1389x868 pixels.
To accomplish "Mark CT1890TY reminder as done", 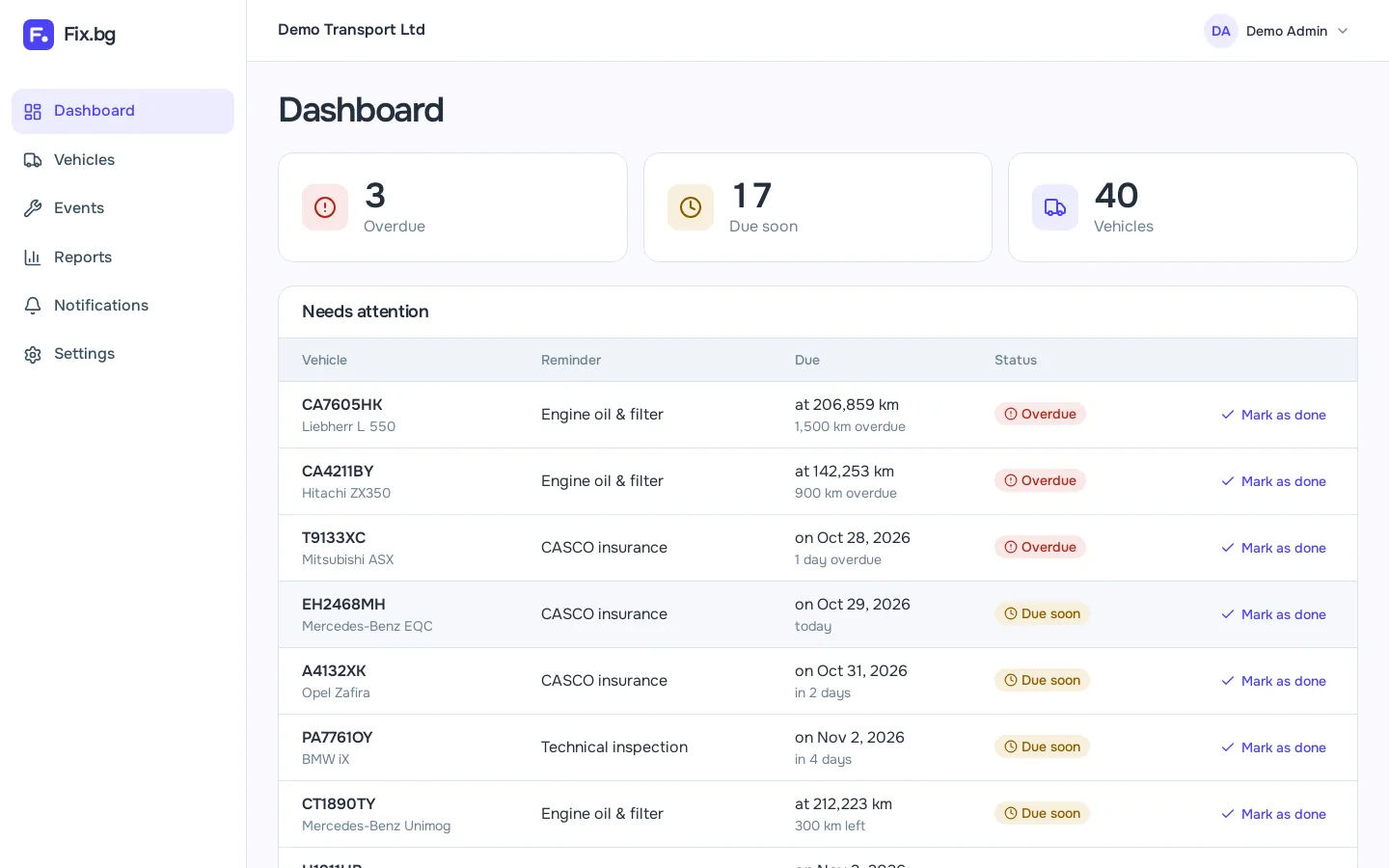I will coord(1273,814).
